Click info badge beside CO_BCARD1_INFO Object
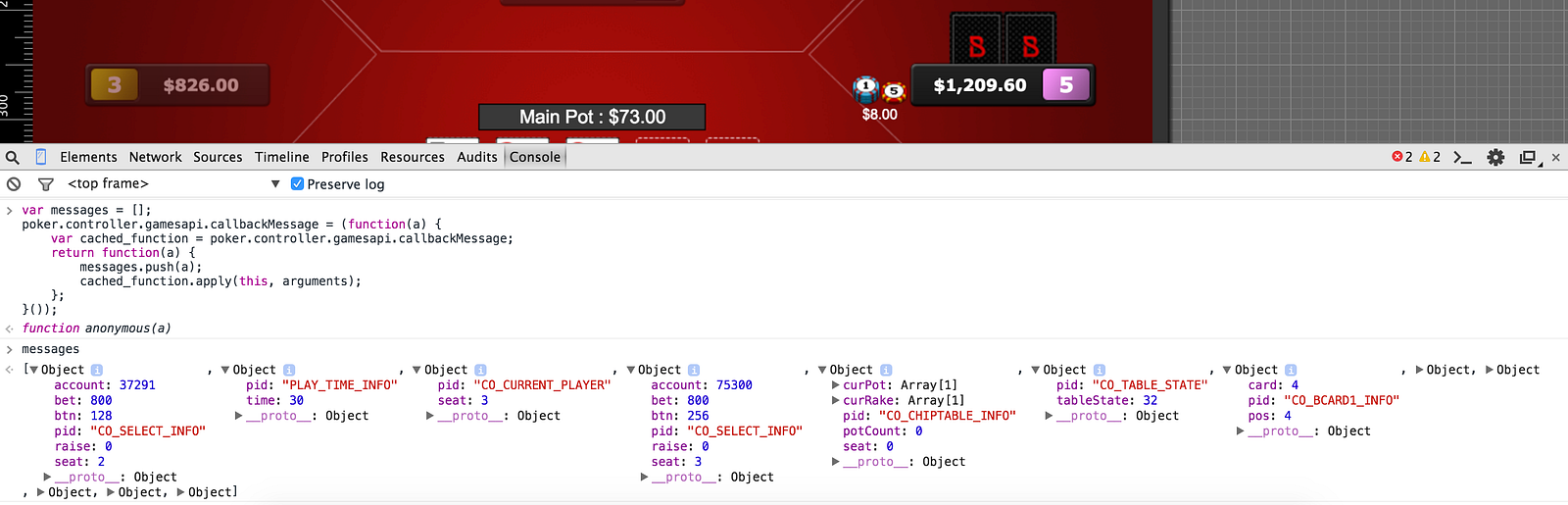 (x=1291, y=370)
